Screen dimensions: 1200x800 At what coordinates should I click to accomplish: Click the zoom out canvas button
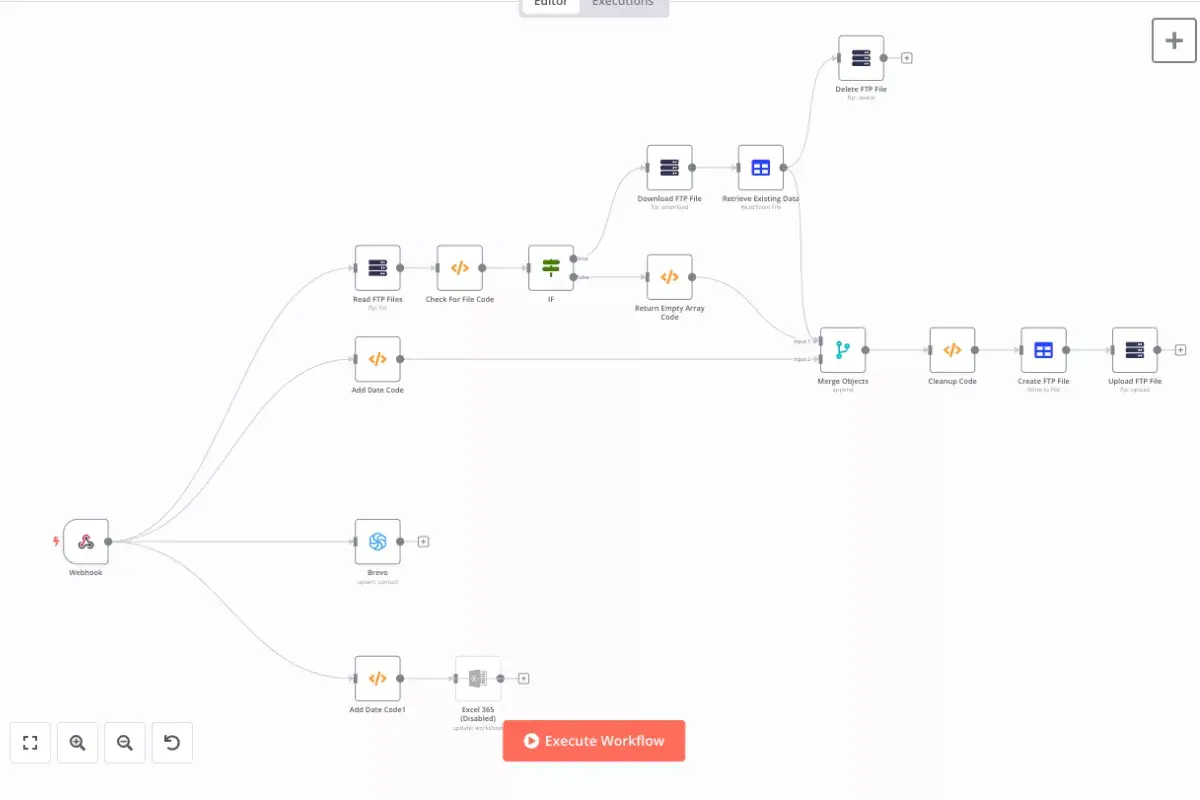[125, 743]
